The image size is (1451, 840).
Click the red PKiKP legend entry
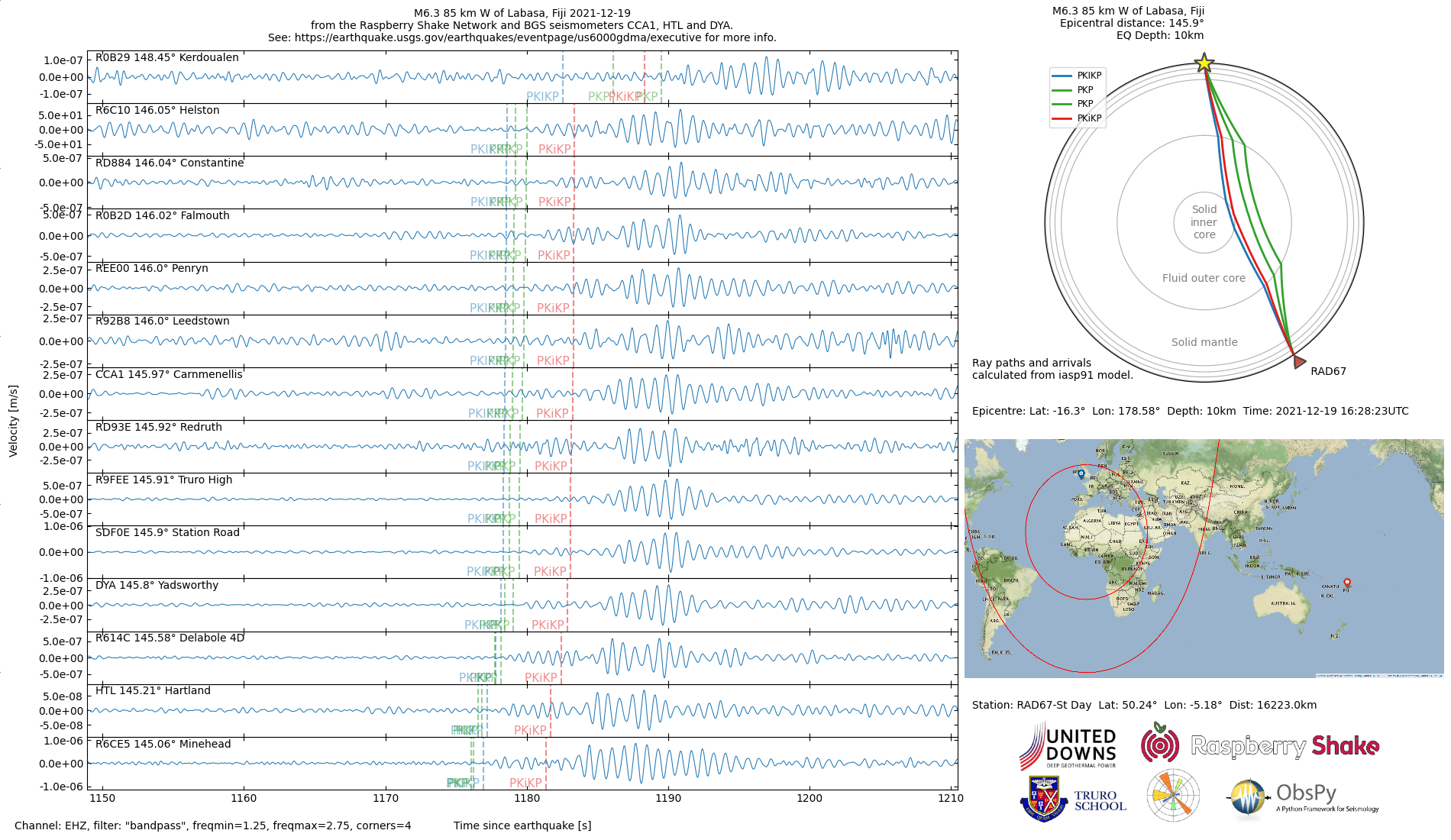pos(1077,118)
